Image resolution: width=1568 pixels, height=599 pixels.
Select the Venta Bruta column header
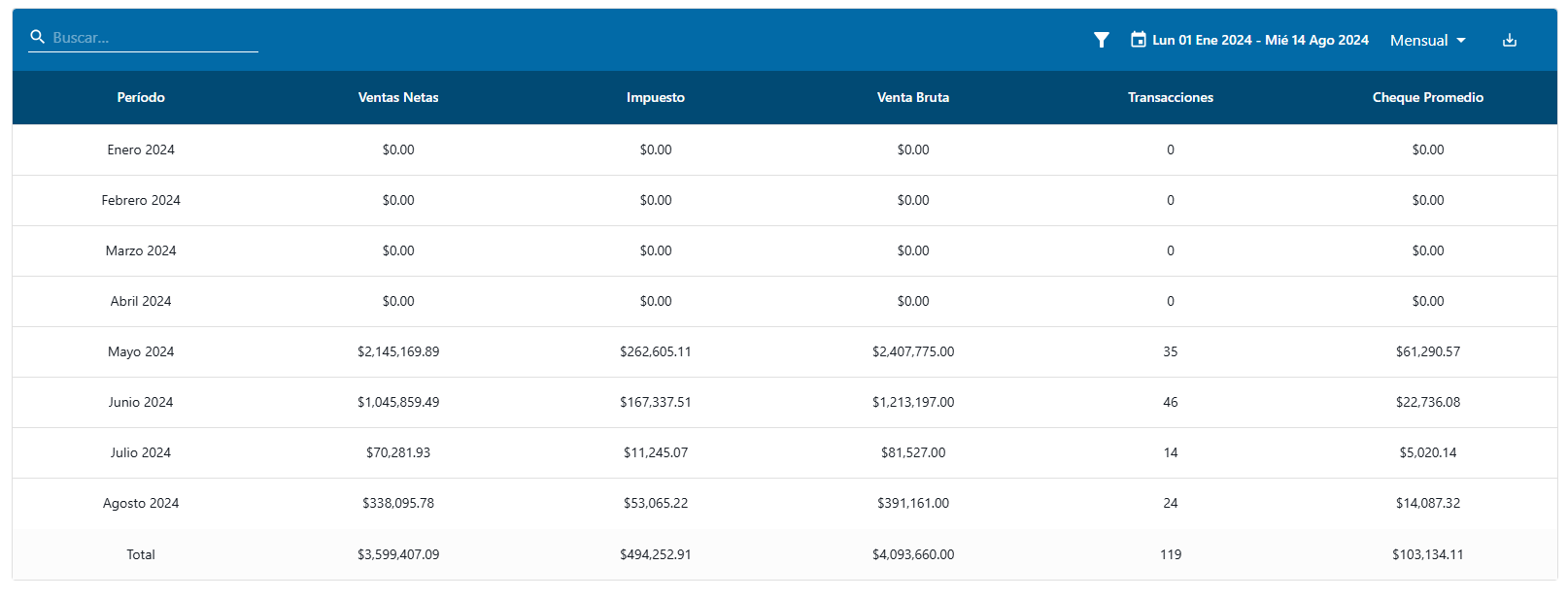pyautogui.click(x=913, y=97)
